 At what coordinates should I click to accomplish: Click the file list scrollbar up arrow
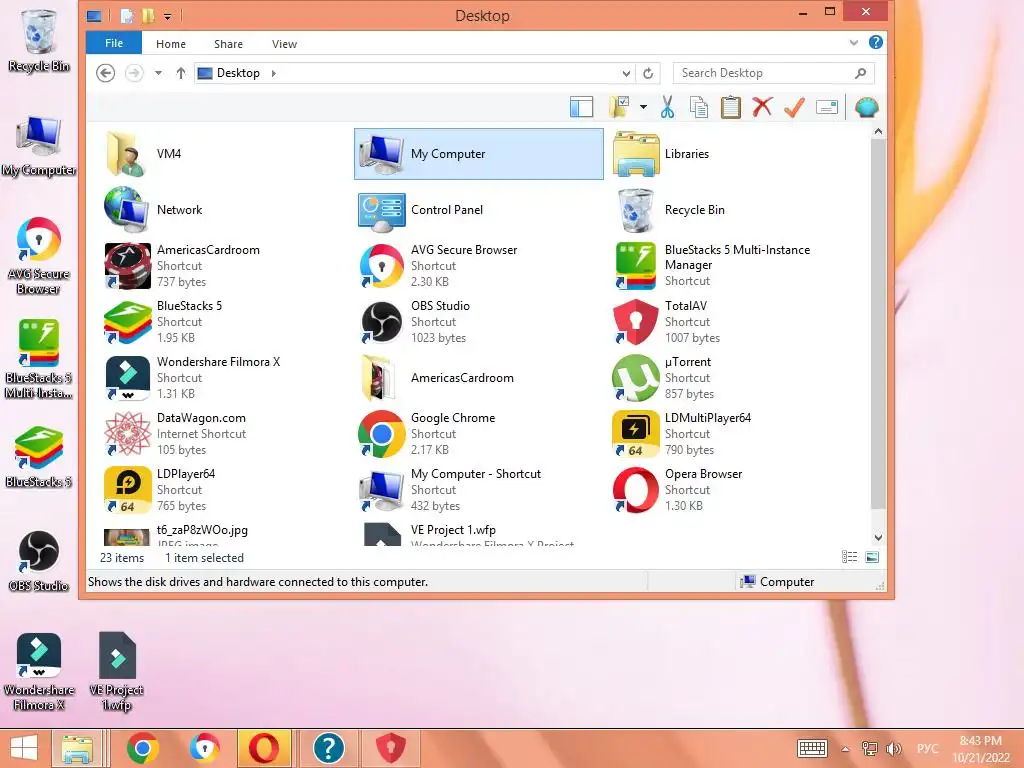(x=878, y=132)
